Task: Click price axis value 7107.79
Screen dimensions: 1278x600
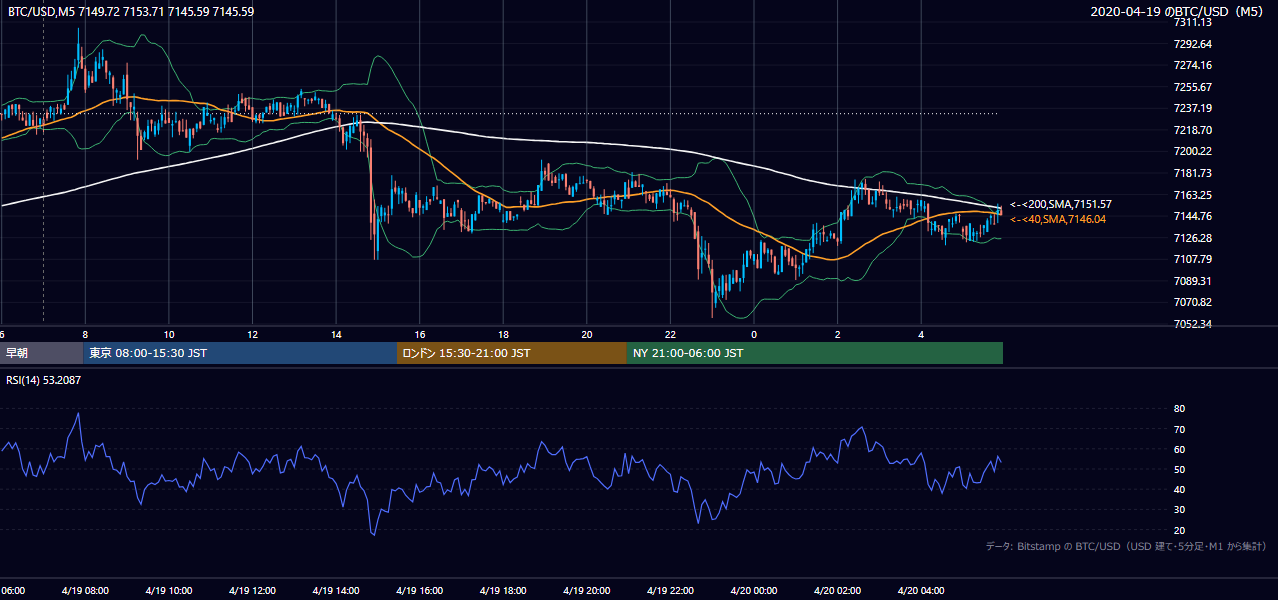Action: 1192,259
